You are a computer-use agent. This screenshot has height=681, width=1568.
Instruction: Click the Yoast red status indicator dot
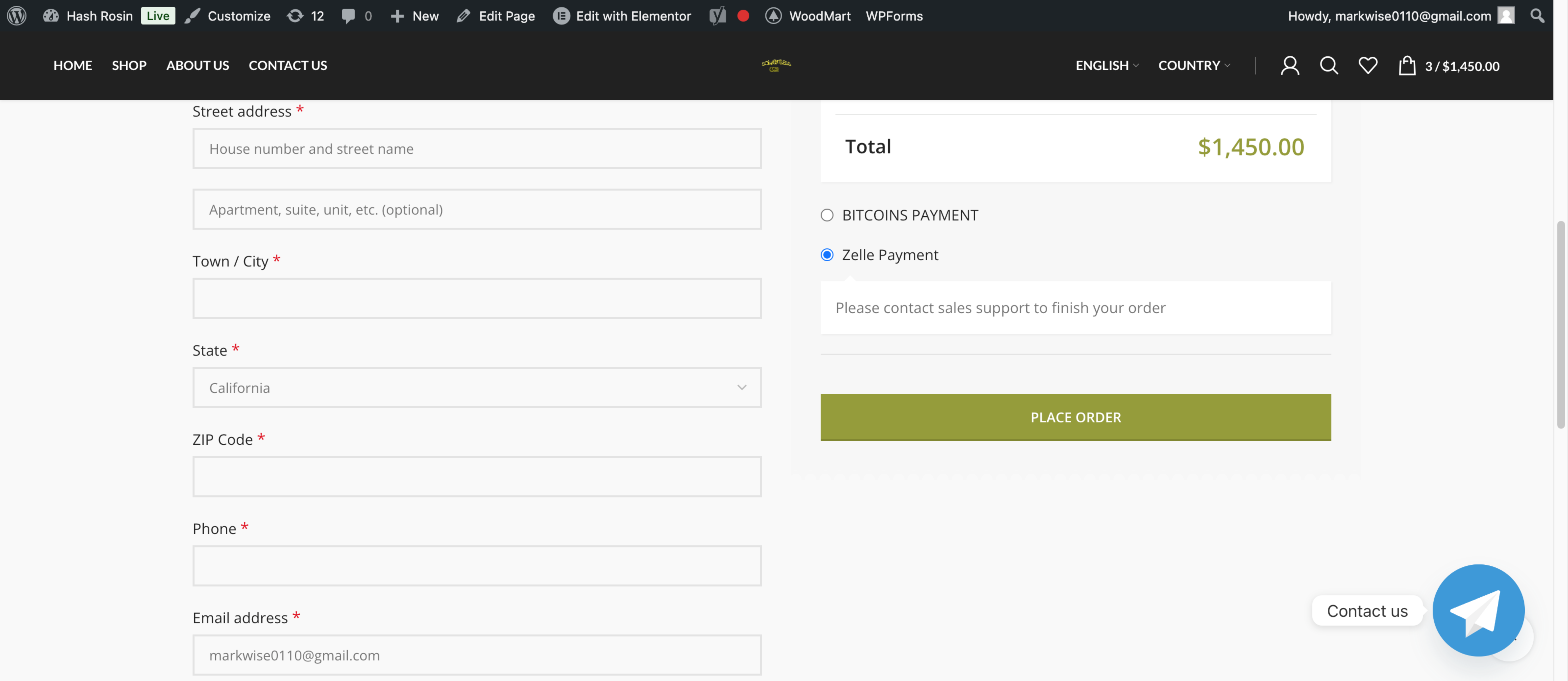click(x=743, y=16)
